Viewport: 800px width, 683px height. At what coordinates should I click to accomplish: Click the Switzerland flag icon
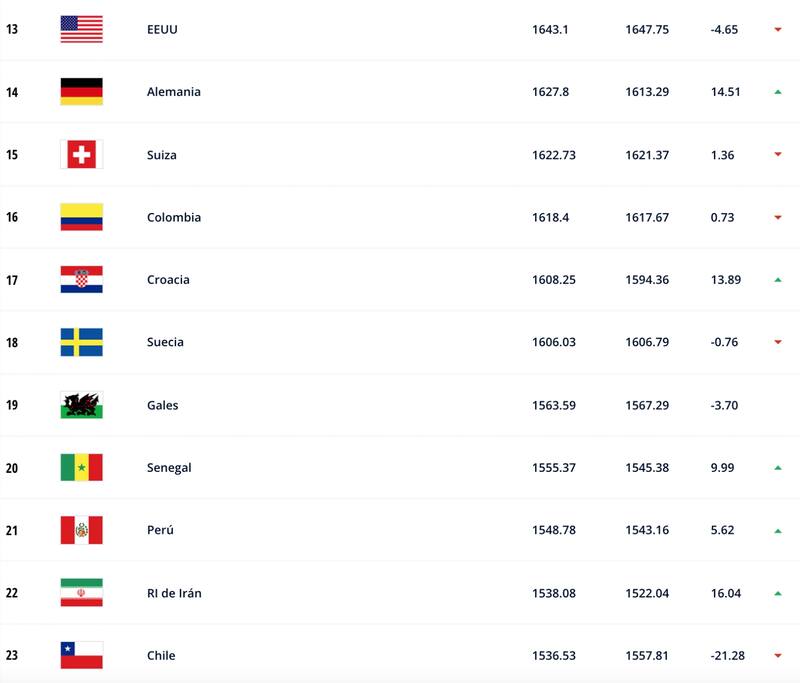click(81, 155)
